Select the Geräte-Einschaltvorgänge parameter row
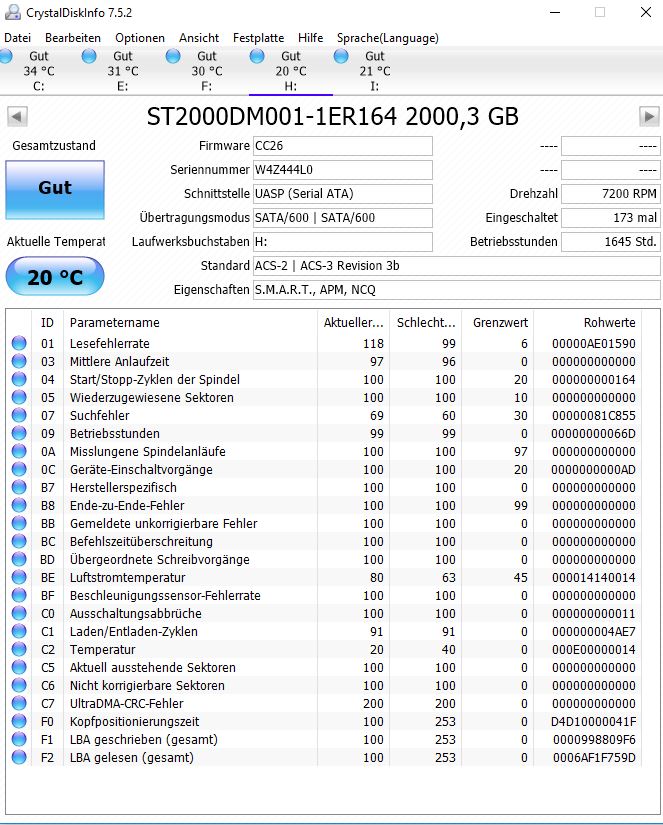The image size is (663, 825). point(324,469)
